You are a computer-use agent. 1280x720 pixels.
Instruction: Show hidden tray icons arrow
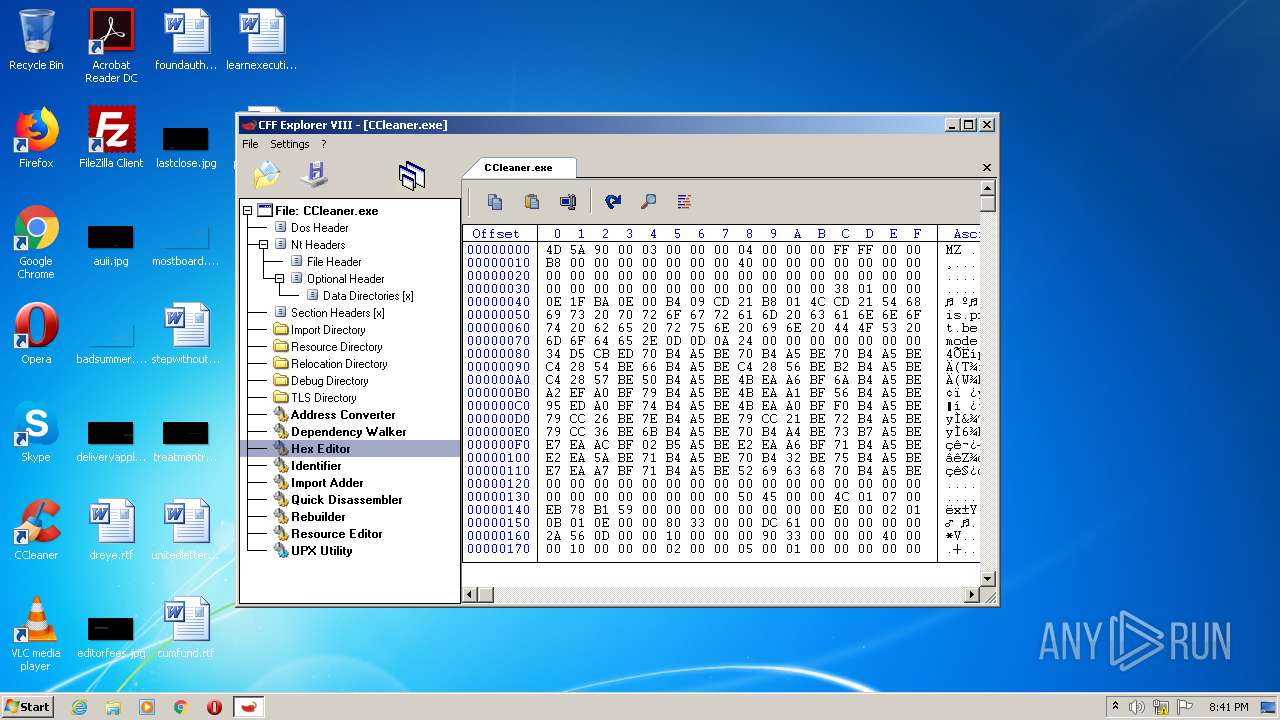tap(1115, 707)
